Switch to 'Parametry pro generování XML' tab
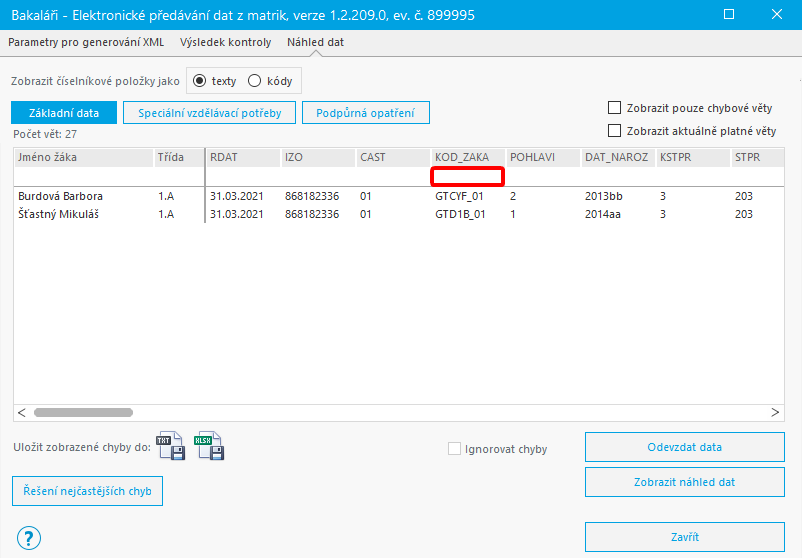Viewport: 802px width, 558px height. (86, 42)
